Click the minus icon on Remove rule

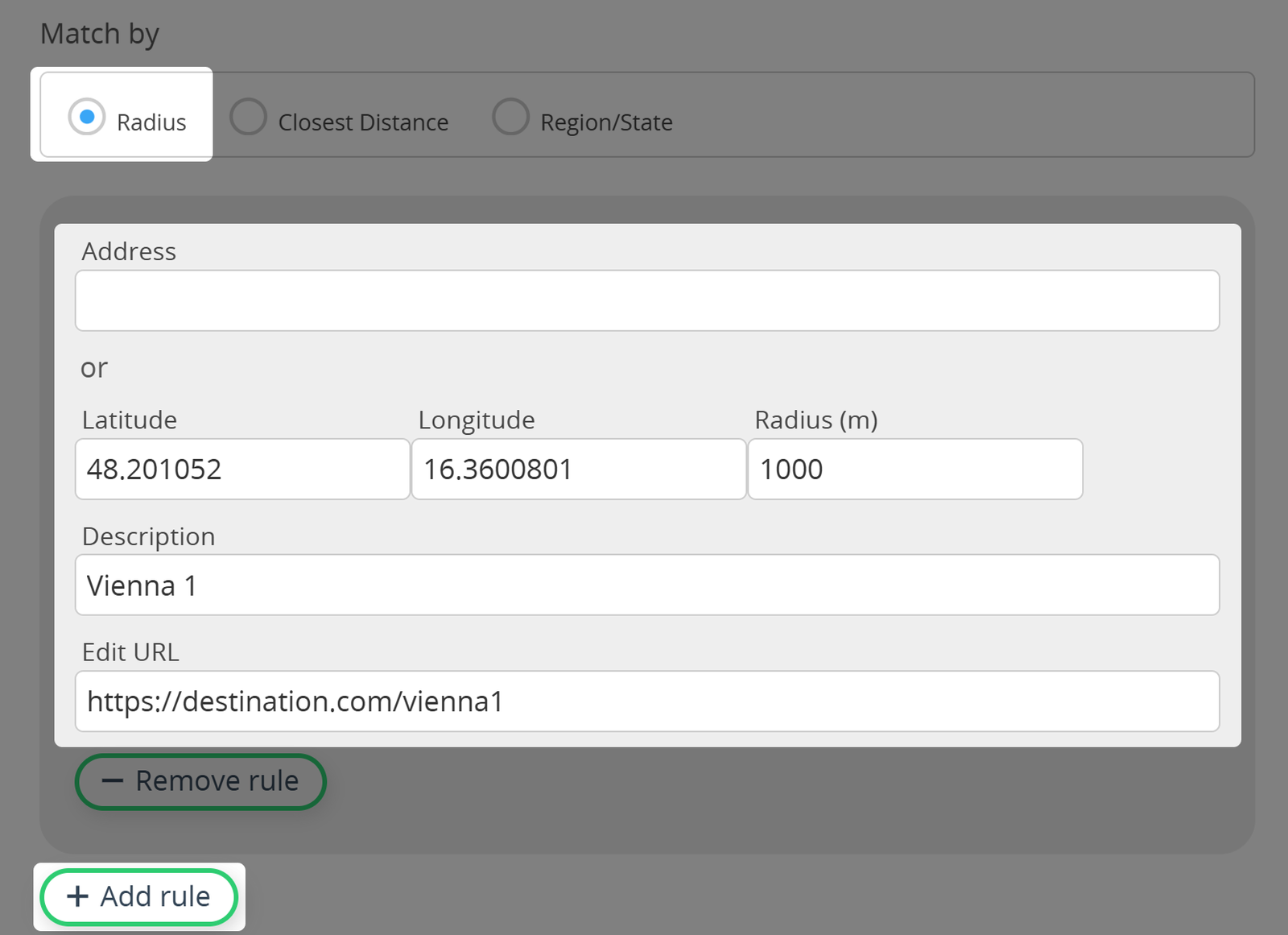pyautogui.click(x=112, y=781)
